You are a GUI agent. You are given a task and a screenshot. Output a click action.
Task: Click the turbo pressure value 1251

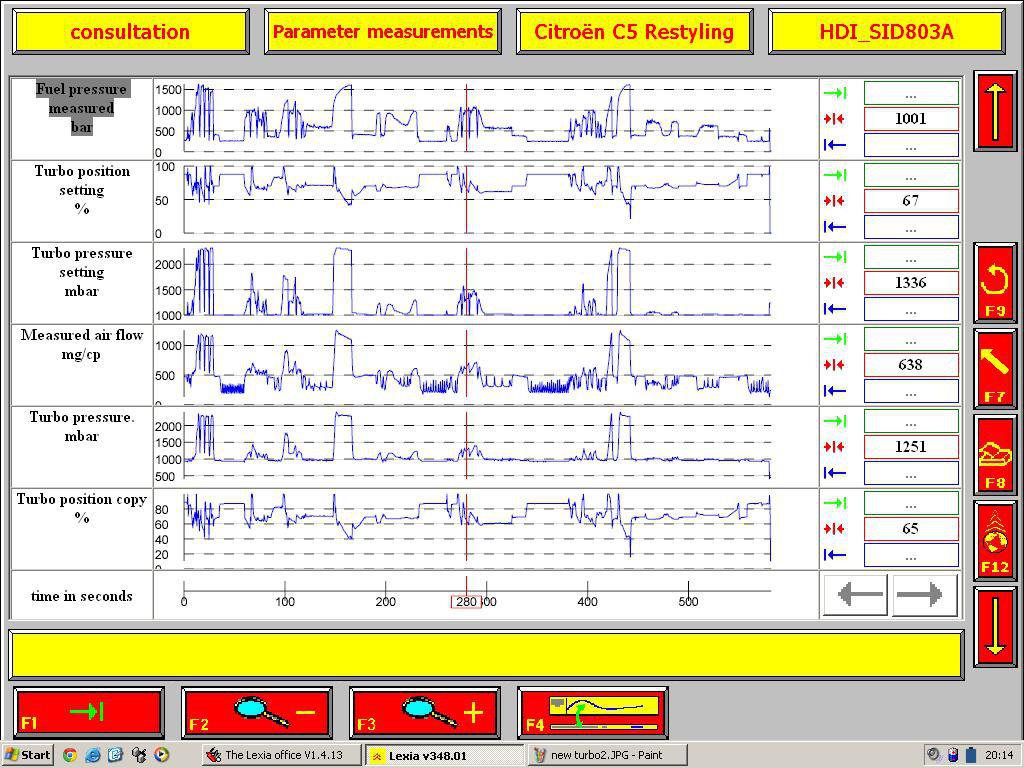(x=911, y=447)
